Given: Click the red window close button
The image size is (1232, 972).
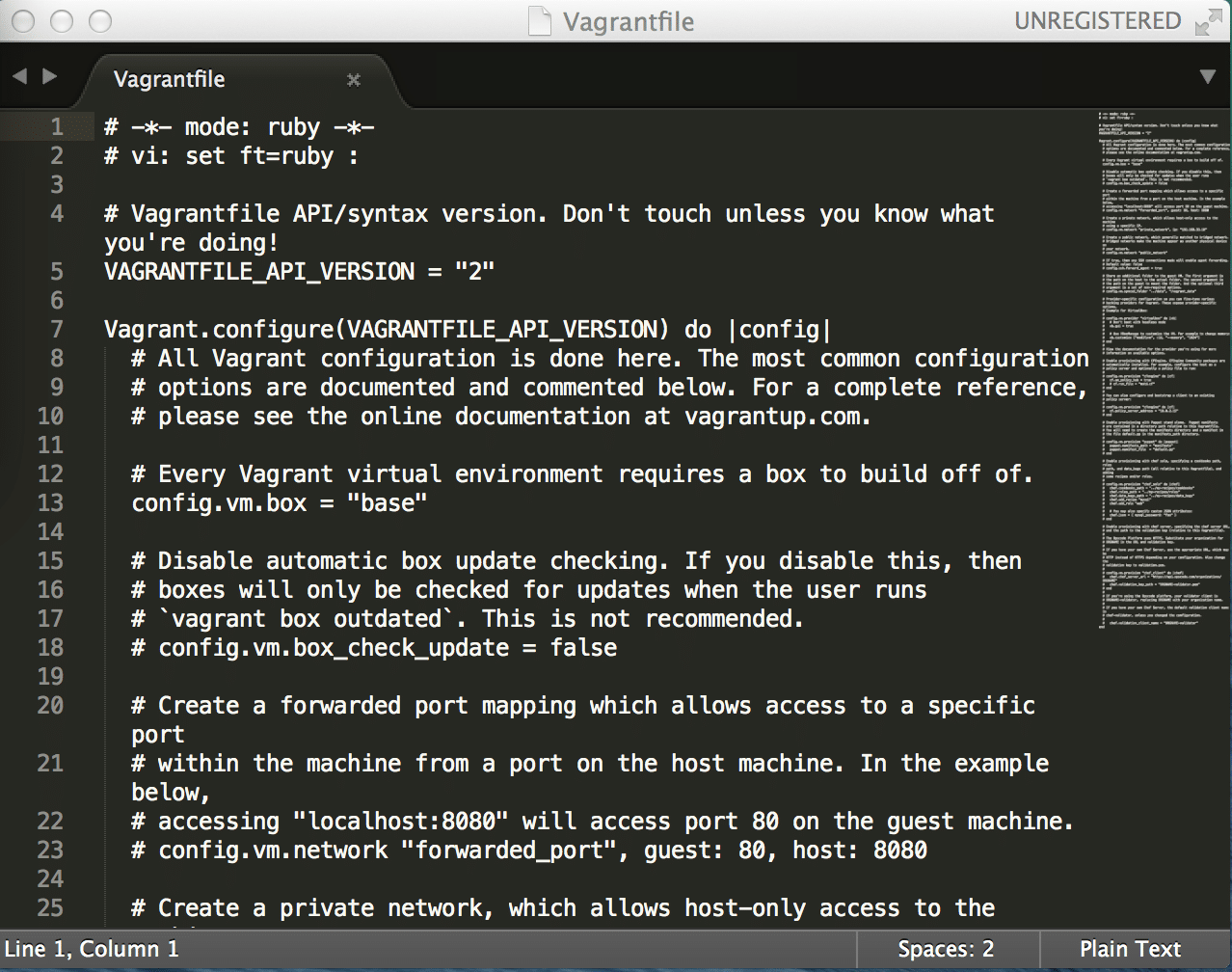Looking at the screenshot, I should [x=24, y=21].
